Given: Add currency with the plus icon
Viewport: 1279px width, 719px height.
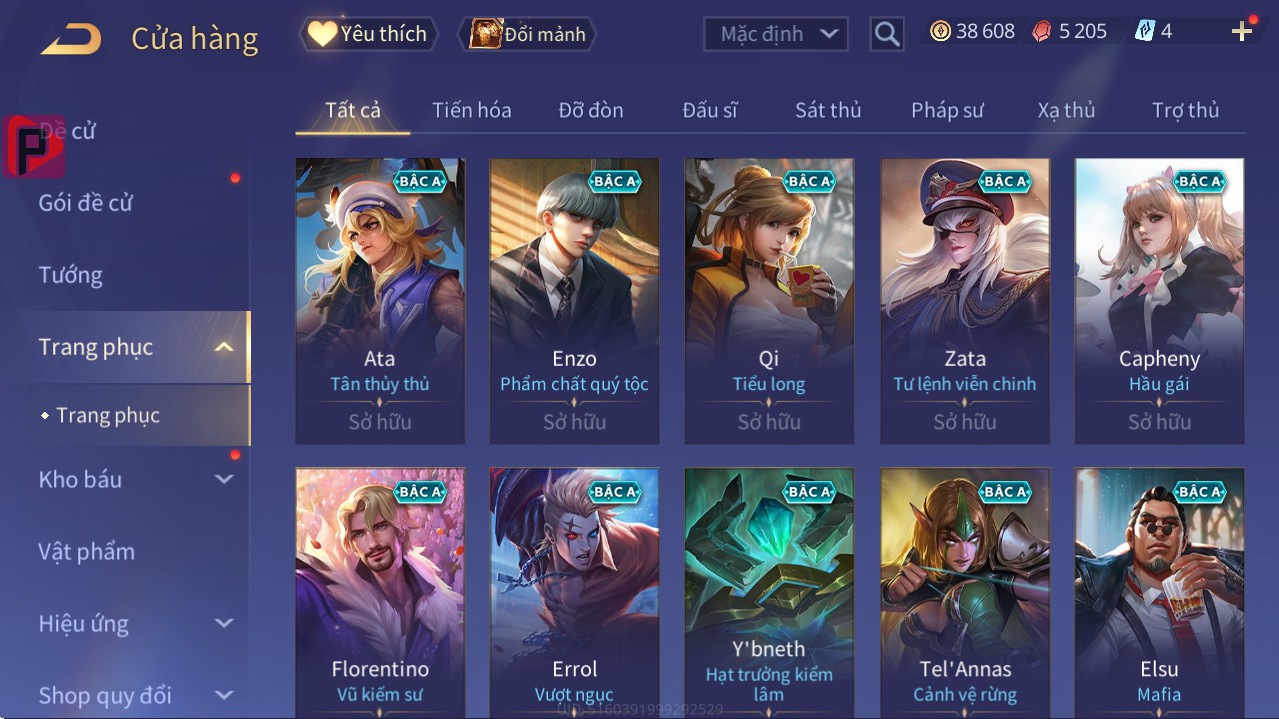Looking at the screenshot, I should 1242,32.
